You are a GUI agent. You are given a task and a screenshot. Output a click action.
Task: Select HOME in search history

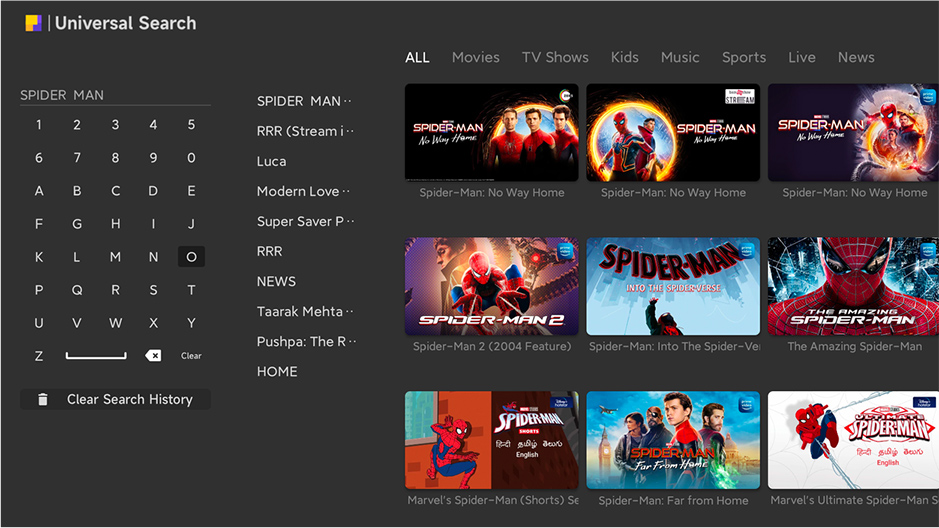click(x=277, y=372)
